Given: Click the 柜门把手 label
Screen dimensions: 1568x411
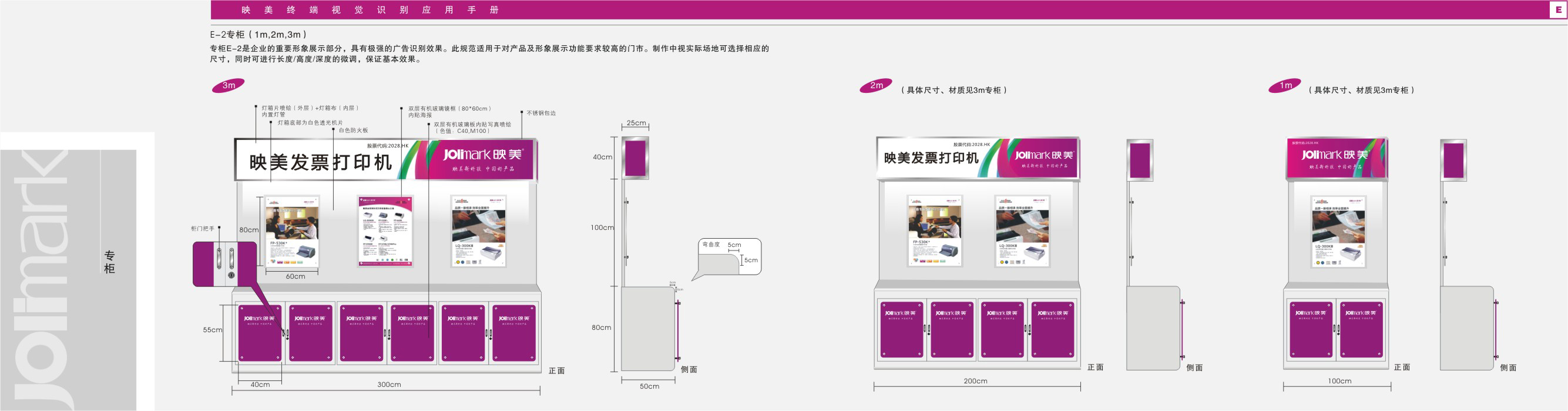Looking at the screenshot, I should click(x=203, y=229).
